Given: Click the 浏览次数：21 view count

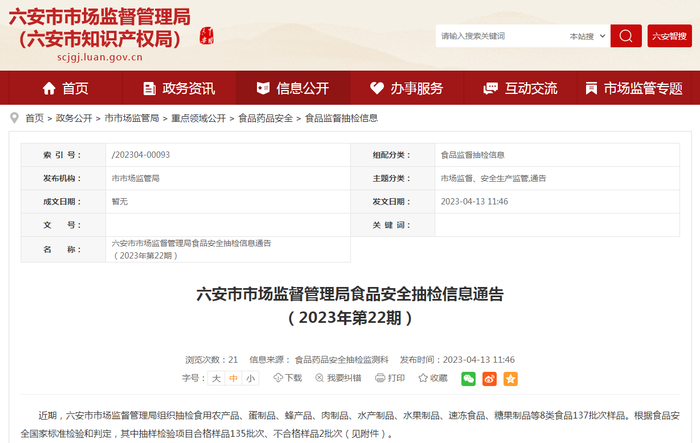Looking at the screenshot, I should 212,359.
